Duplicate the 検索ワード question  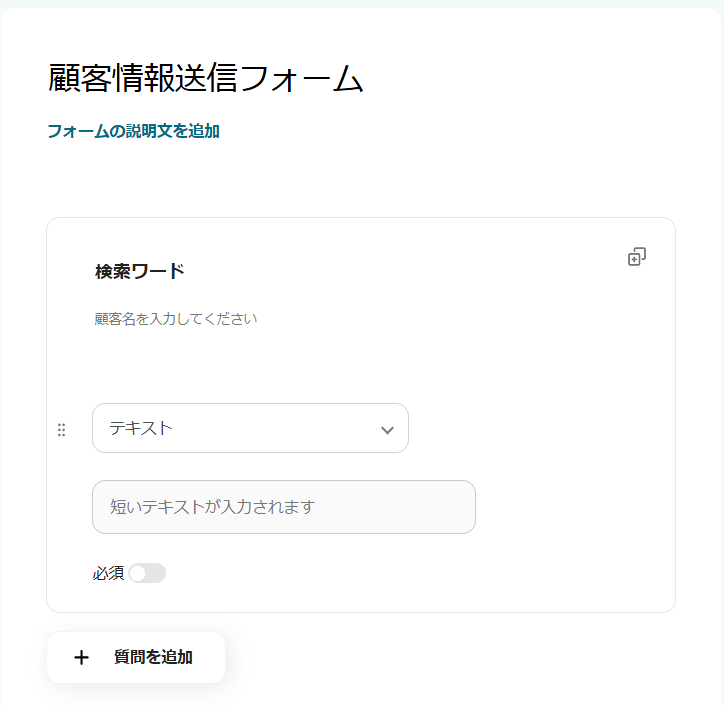click(636, 257)
